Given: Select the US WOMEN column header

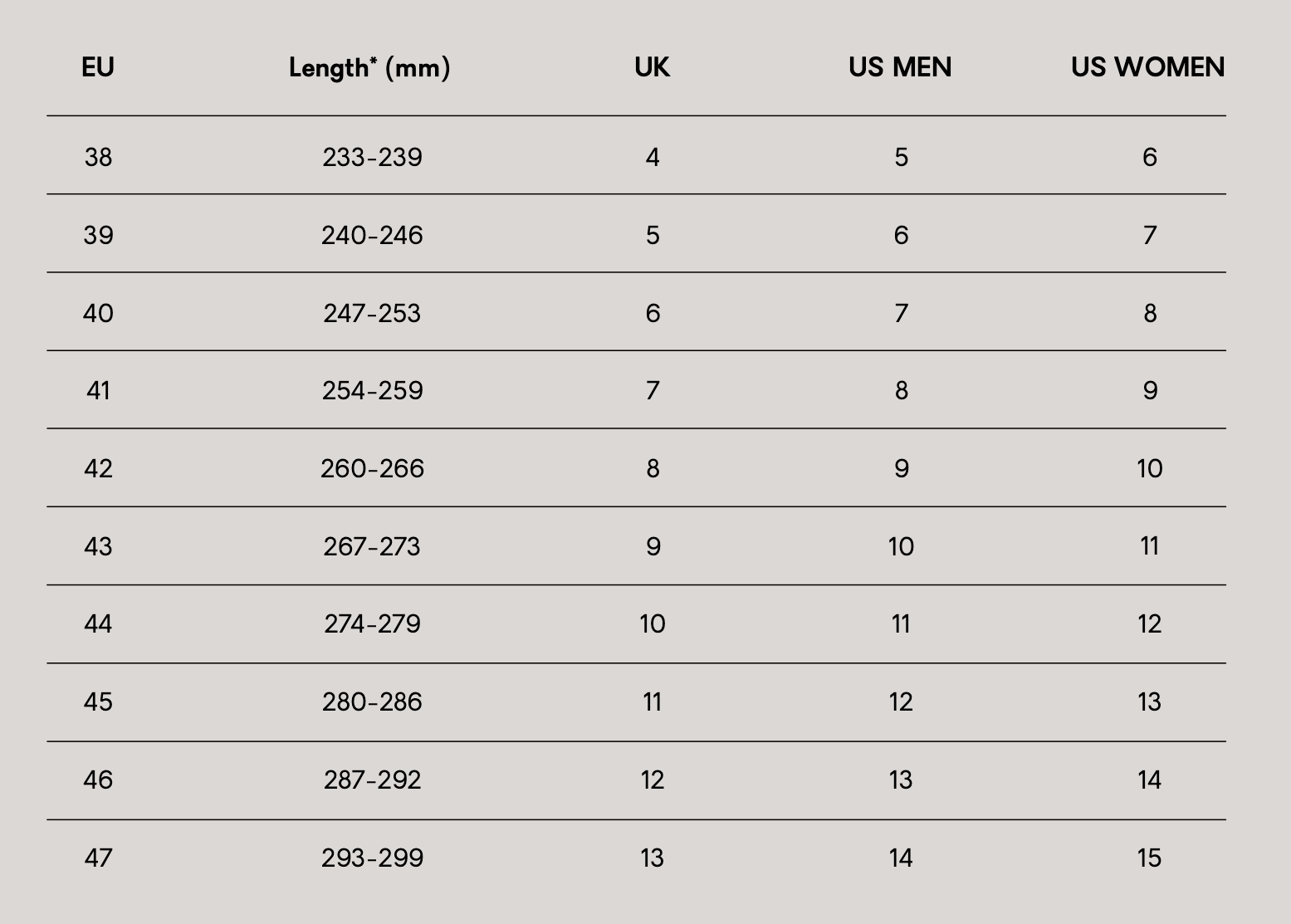Looking at the screenshot, I should tap(1147, 67).
